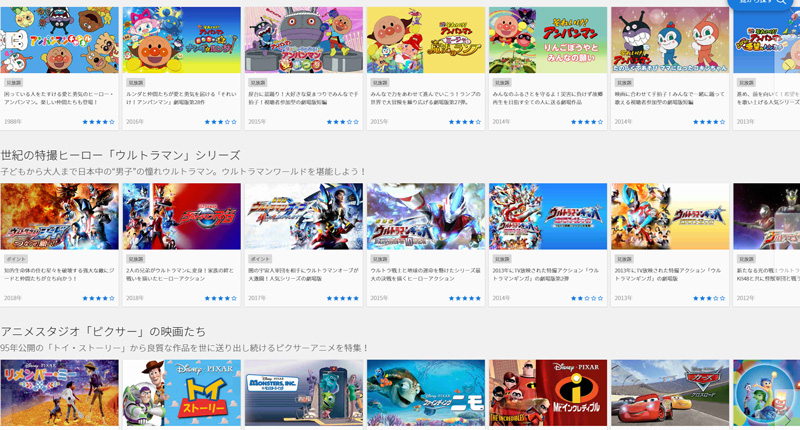Viewport: 800px width, 430px height.
Task: Click the two-star rating on the 2014 Ultraman Ginga card
Action: point(587,298)
